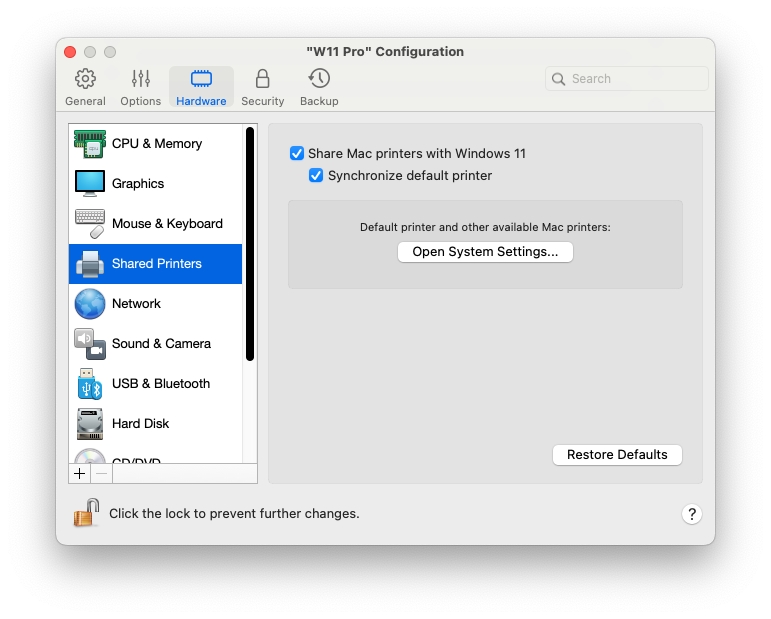Click the padlock to prevent changes
Screen dimensions: 771x619
pyautogui.click(x=86, y=513)
